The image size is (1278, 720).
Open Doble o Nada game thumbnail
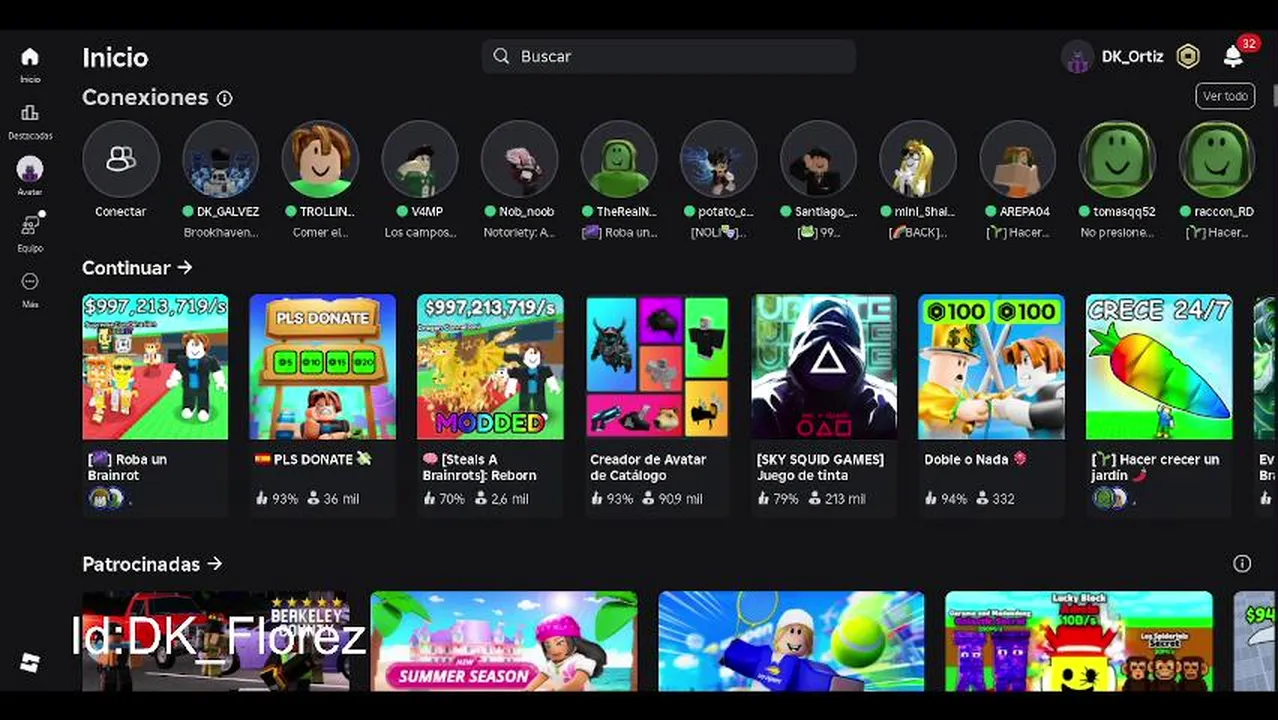coord(991,367)
